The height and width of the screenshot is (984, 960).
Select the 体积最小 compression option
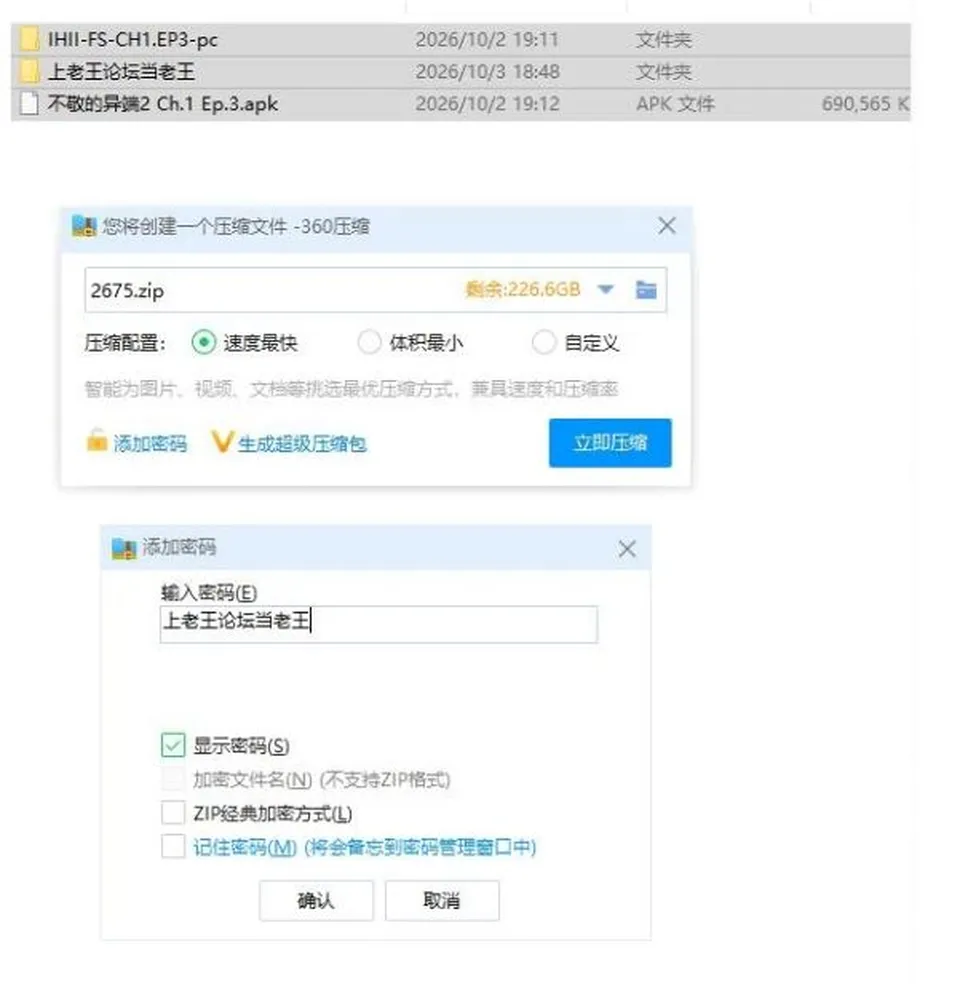tap(369, 343)
